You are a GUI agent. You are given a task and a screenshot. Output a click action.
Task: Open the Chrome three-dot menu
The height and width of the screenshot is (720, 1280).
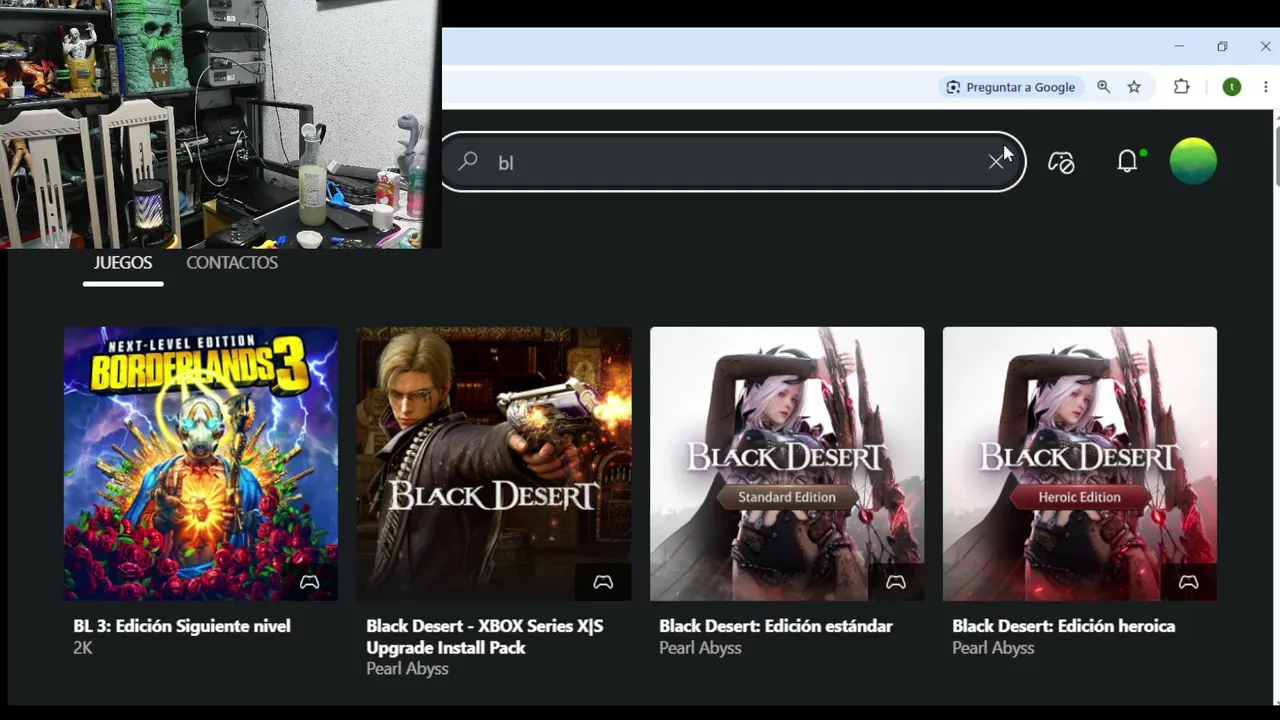pyautogui.click(x=1266, y=87)
